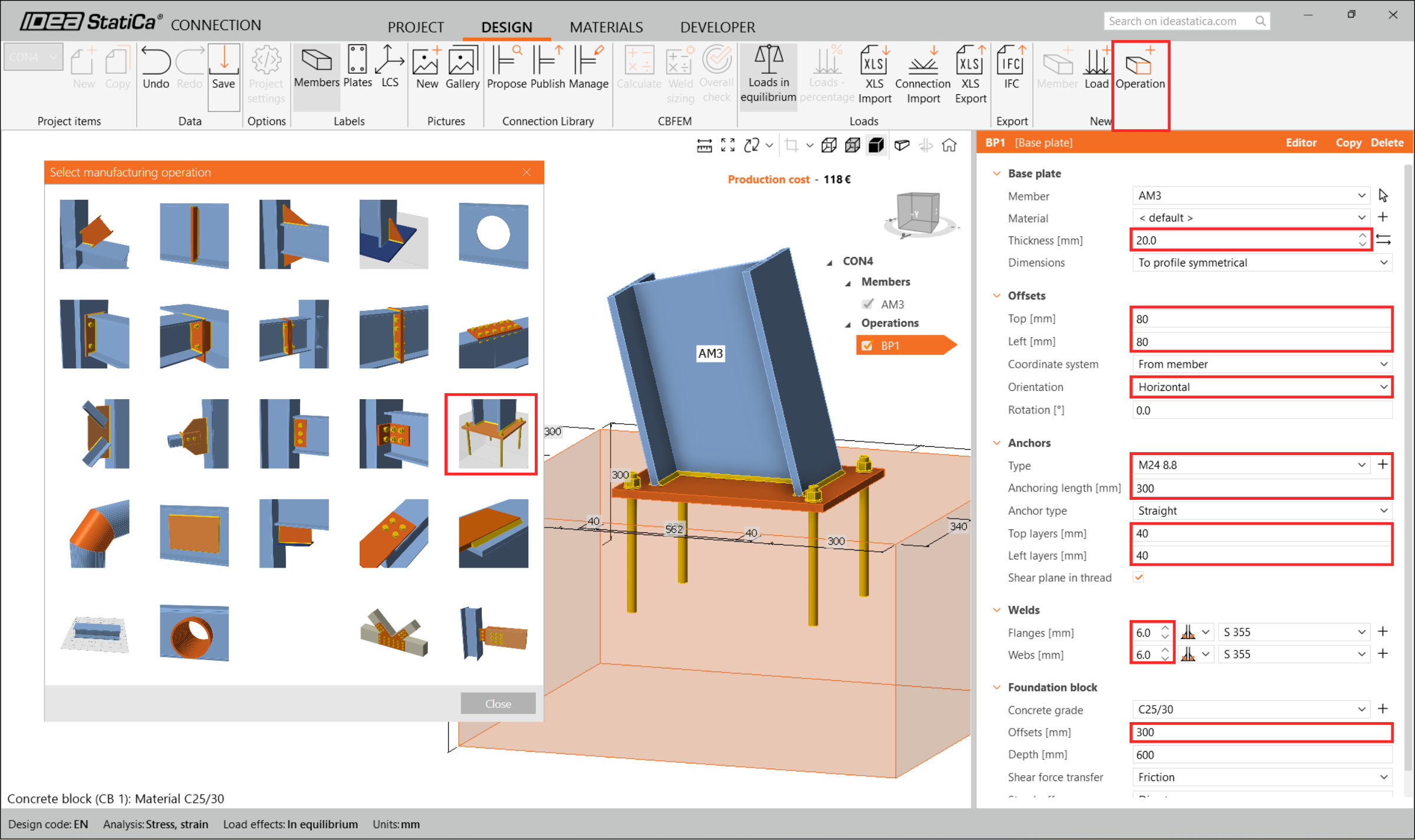Open the PROJECT tab

click(415, 27)
